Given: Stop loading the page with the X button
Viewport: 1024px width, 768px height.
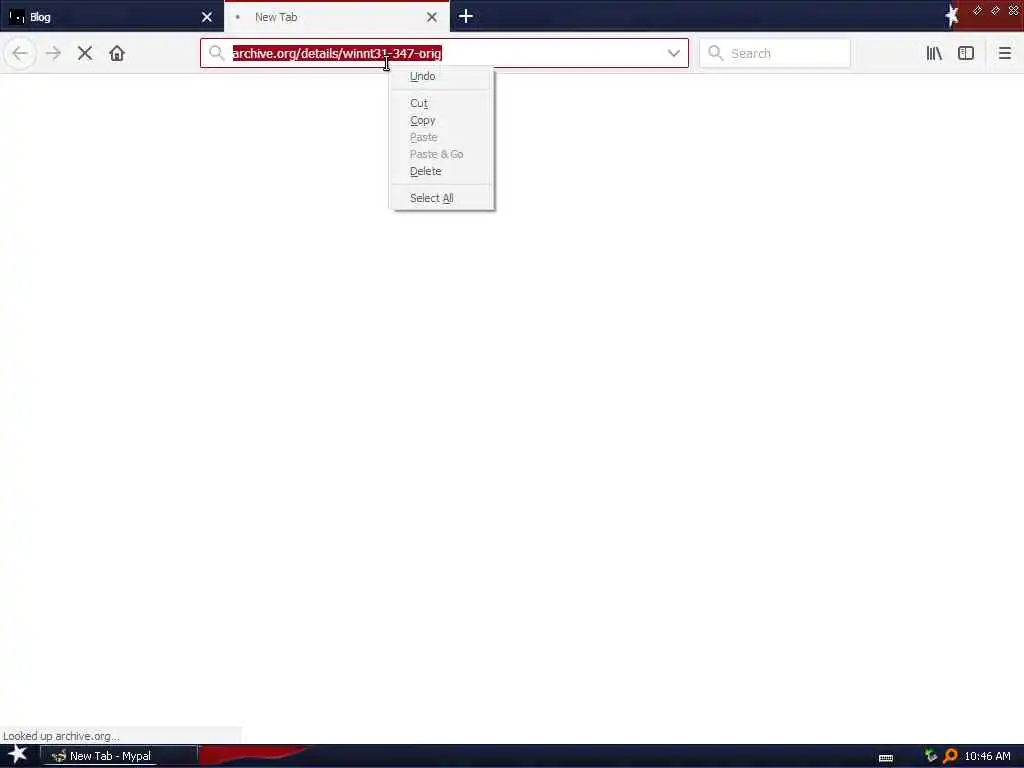Looking at the screenshot, I should (85, 53).
